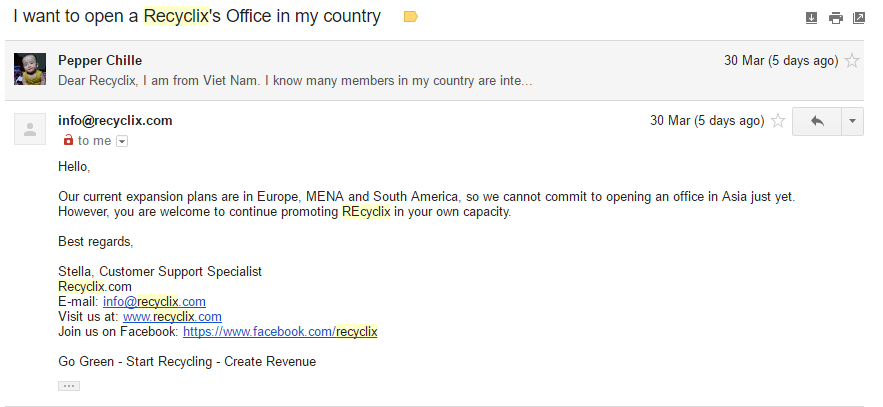Click the red open padlock icon

point(68,141)
